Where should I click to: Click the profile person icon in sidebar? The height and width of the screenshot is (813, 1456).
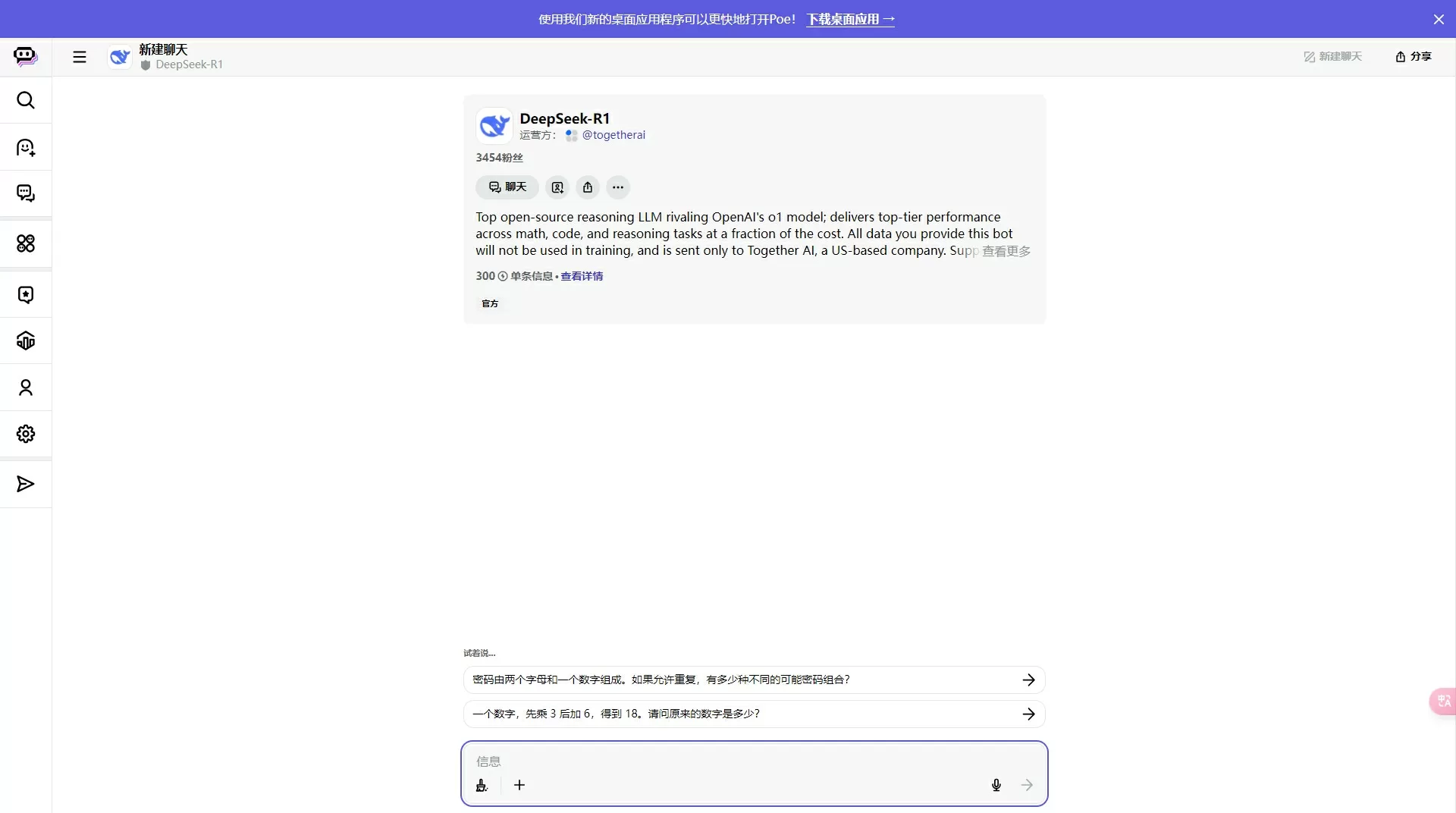tap(26, 388)
